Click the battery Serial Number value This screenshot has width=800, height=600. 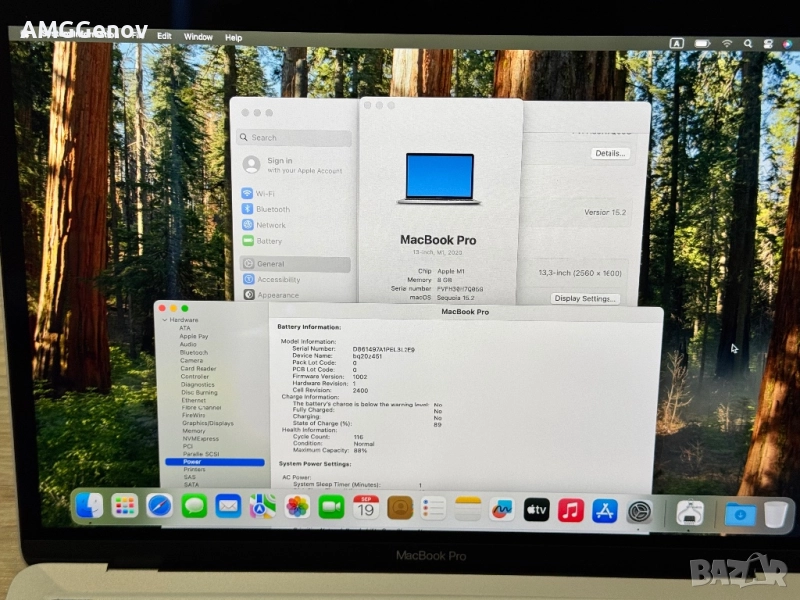pos(384,349)
